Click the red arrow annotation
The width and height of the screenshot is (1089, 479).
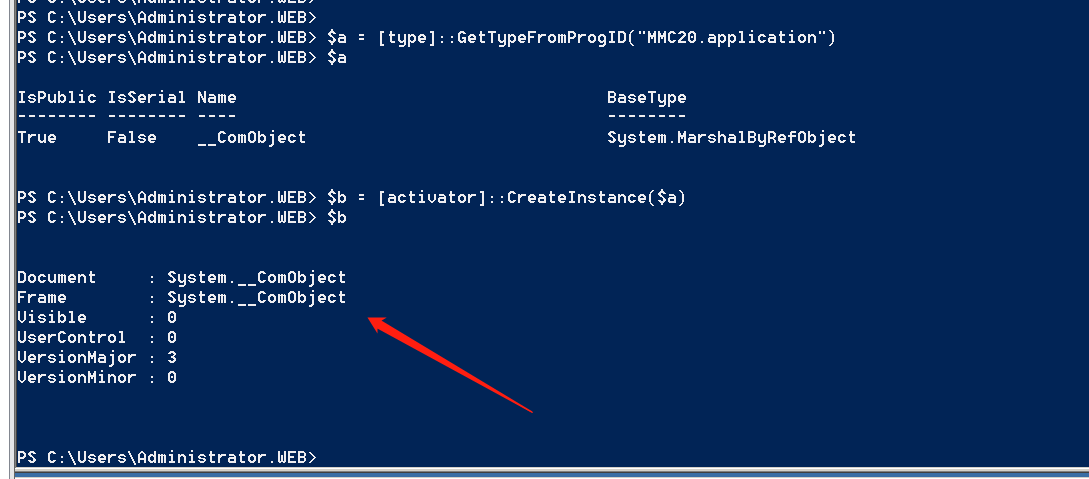tap(450, 365)
